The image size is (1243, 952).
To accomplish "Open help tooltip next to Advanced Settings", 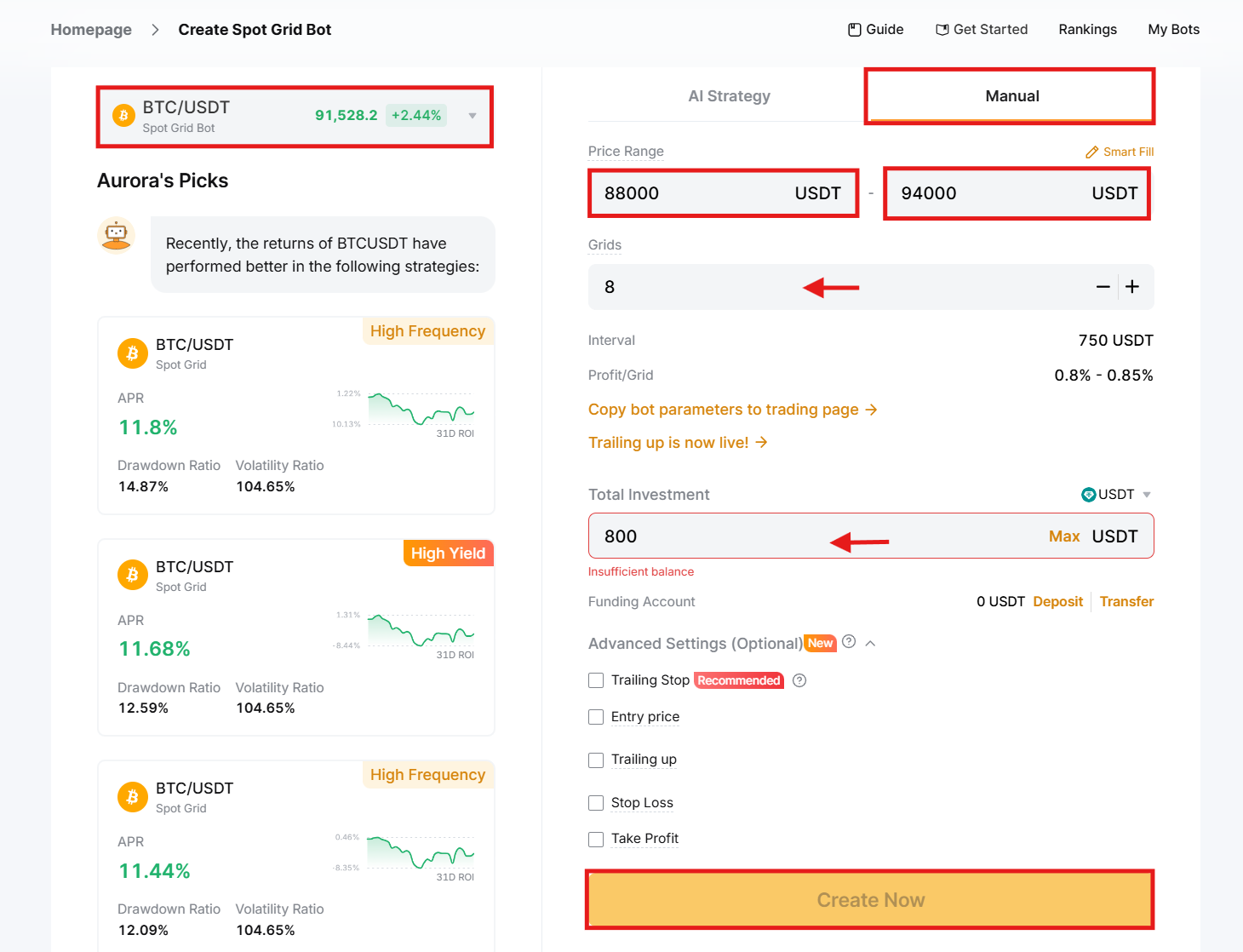I will click(x=849, y=642).
